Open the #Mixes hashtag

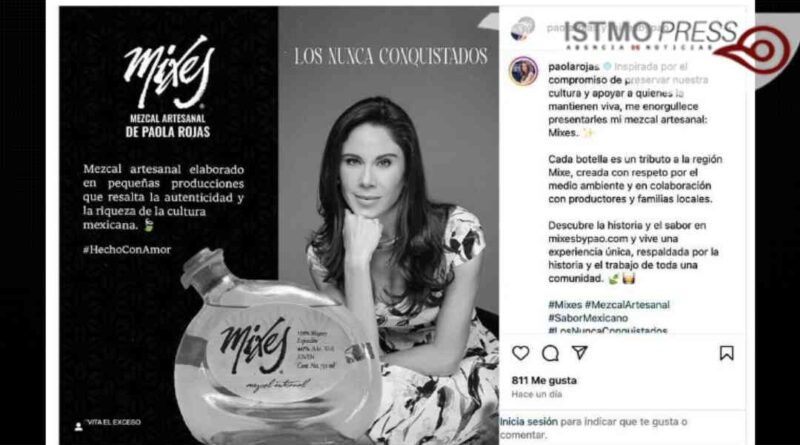pos(565,305)
